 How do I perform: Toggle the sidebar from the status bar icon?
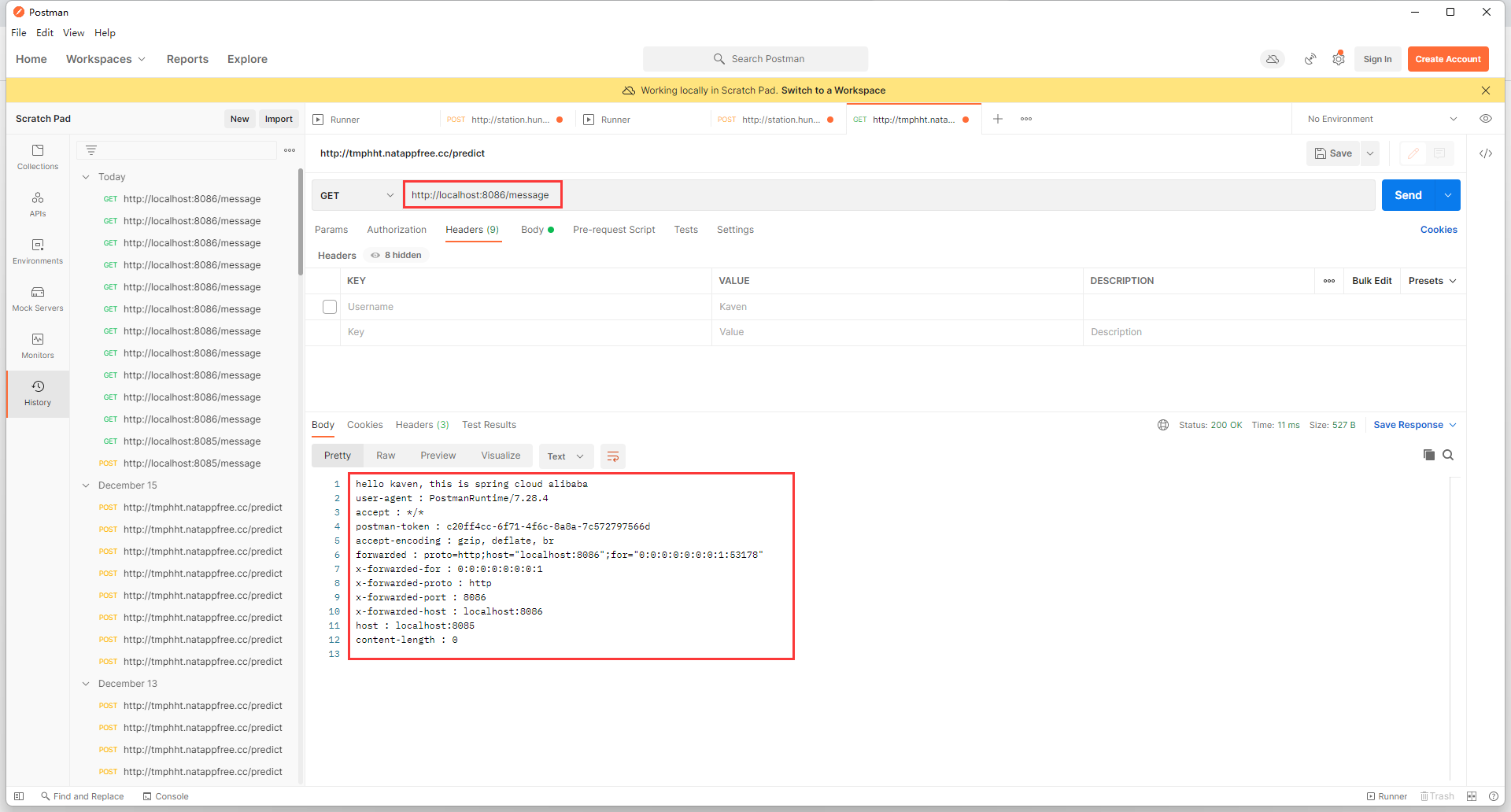pos(19,796)
